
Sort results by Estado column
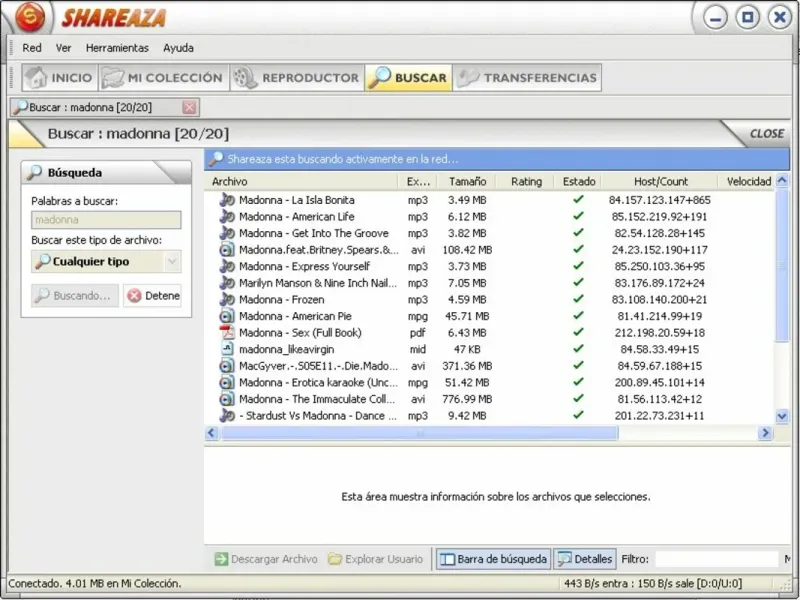pos(579,181)
